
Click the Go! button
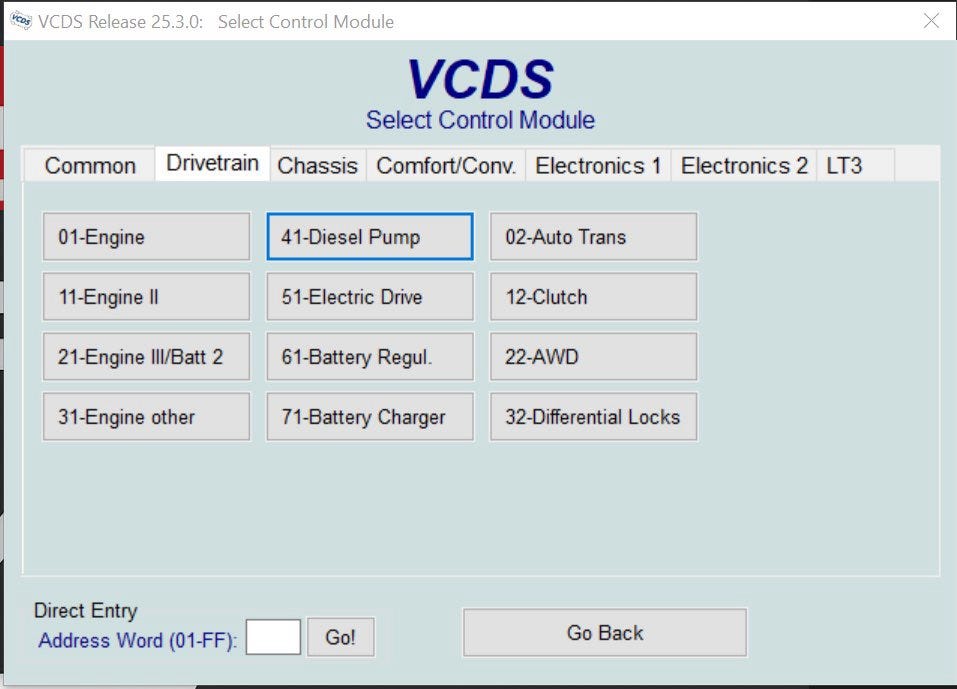[341, 637]
